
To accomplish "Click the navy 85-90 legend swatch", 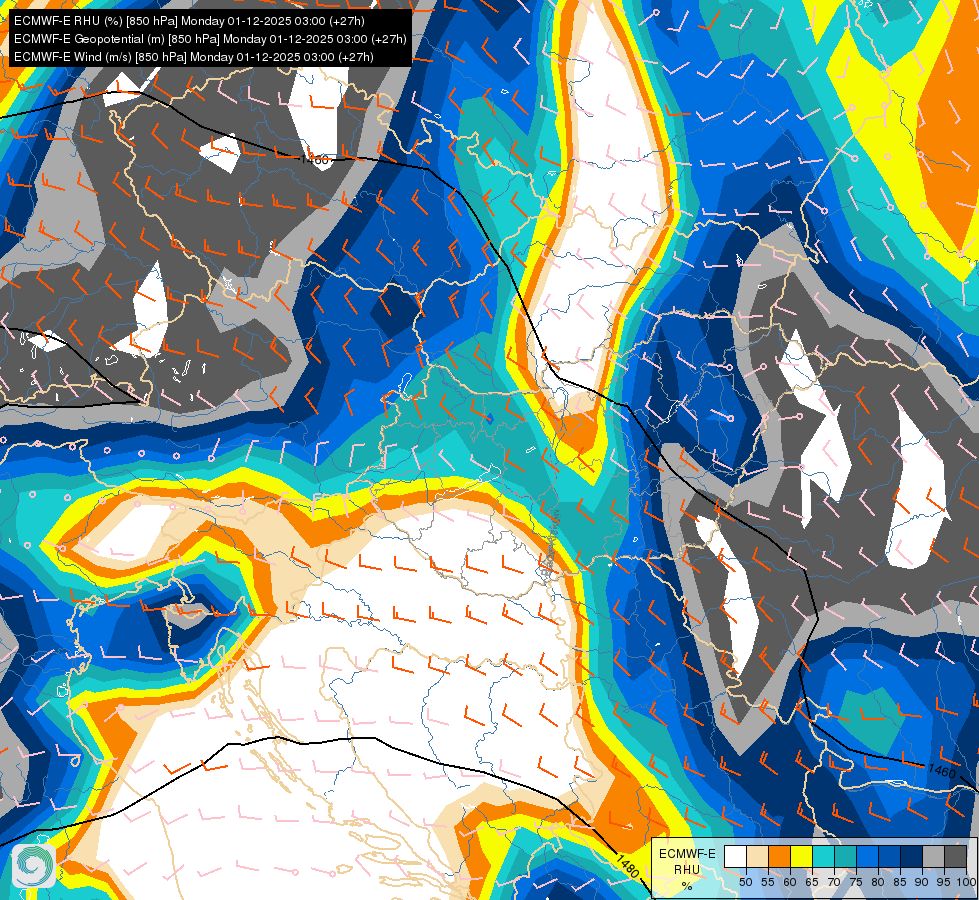I will (x=912, y=856).
